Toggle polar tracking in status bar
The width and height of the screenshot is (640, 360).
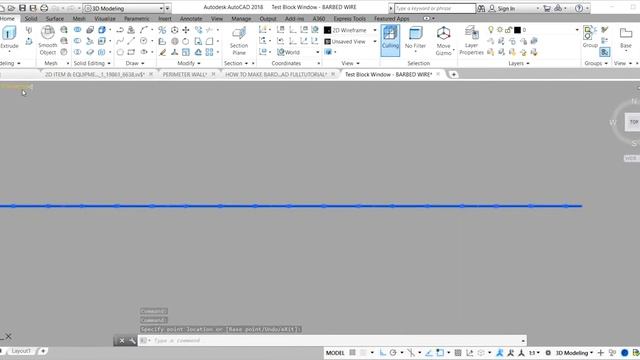click(x=393, y=353)
